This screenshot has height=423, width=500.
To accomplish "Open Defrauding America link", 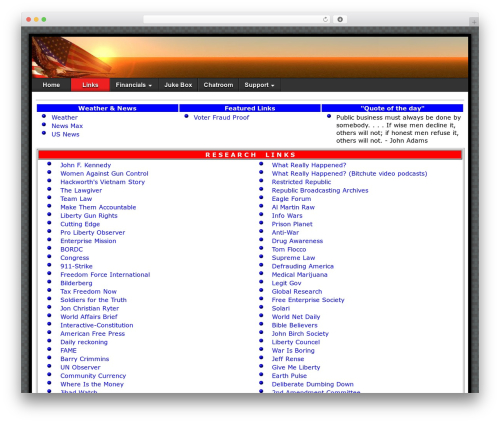I will 303,266.
